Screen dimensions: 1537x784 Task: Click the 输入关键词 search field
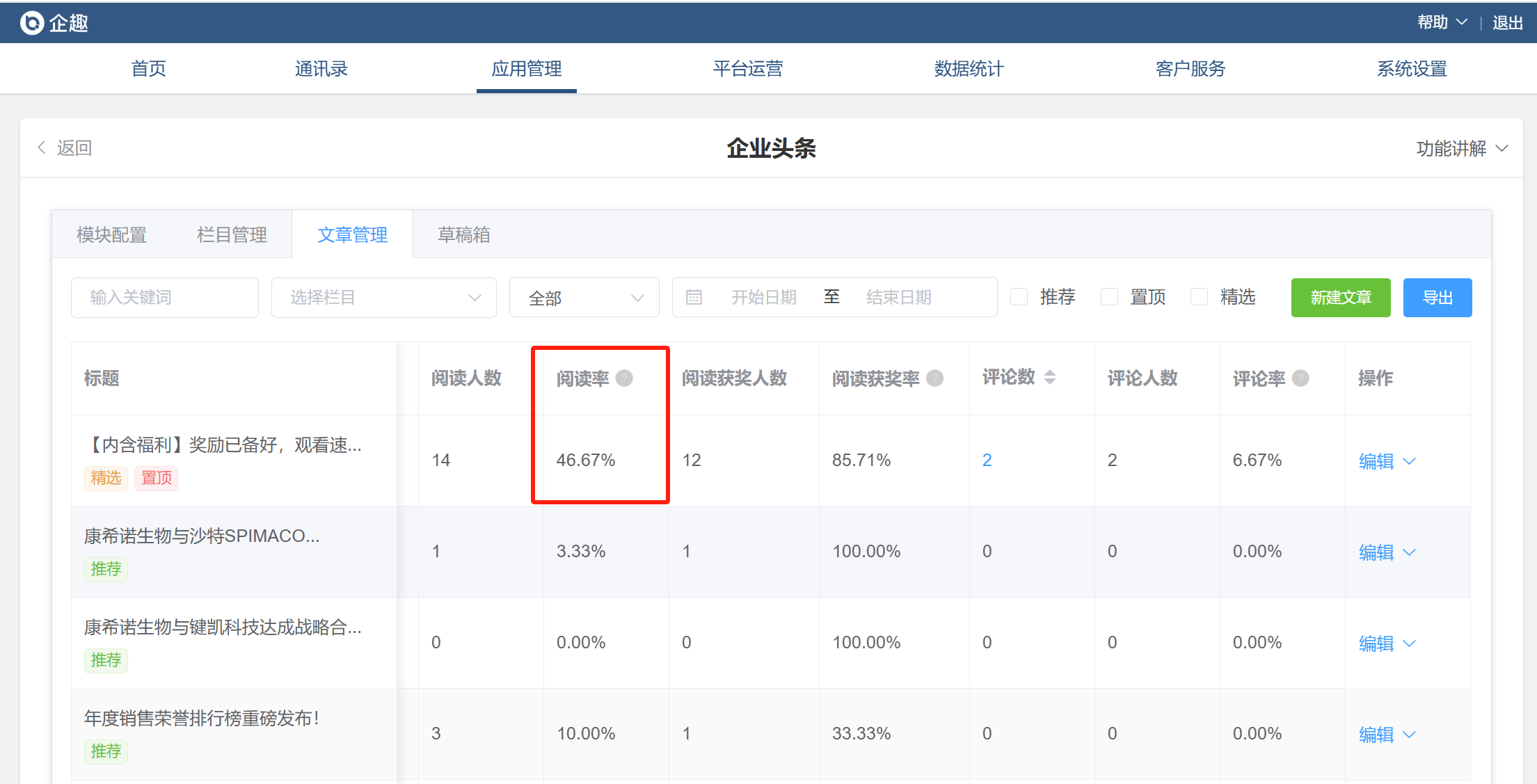click(x=165, y=298)
